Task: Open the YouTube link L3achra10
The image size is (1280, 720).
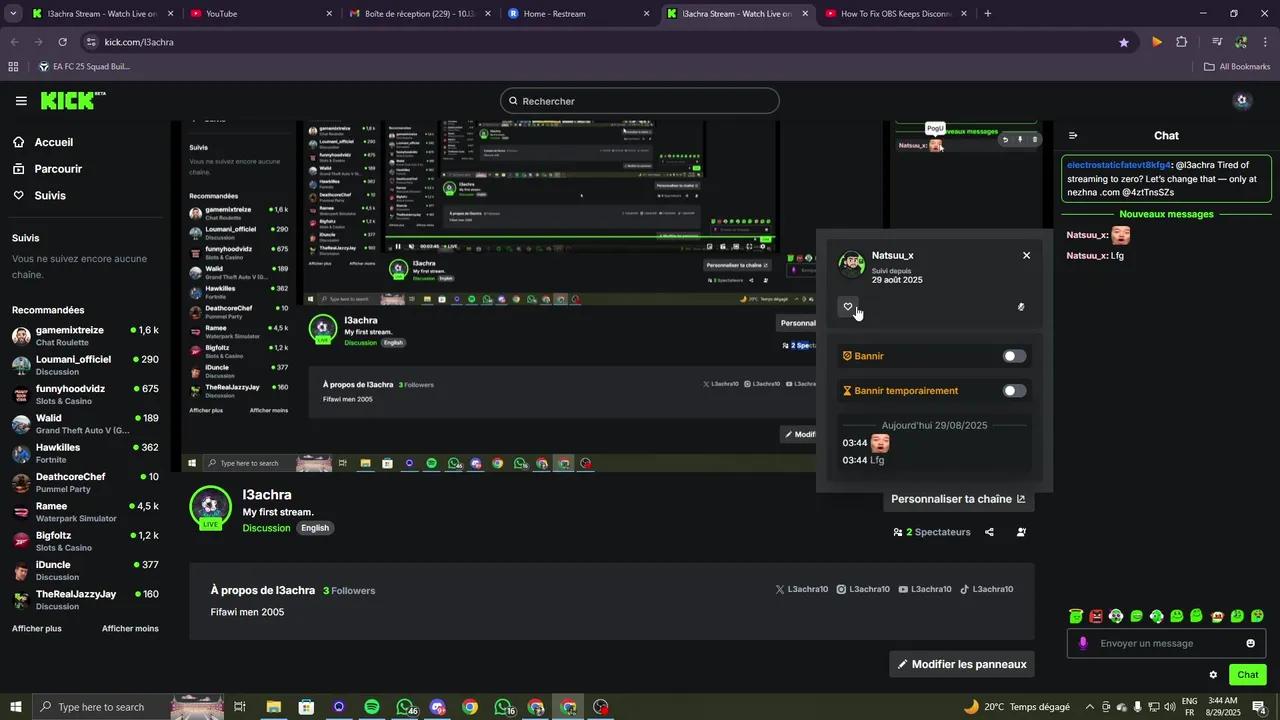Action: (925, 589)
